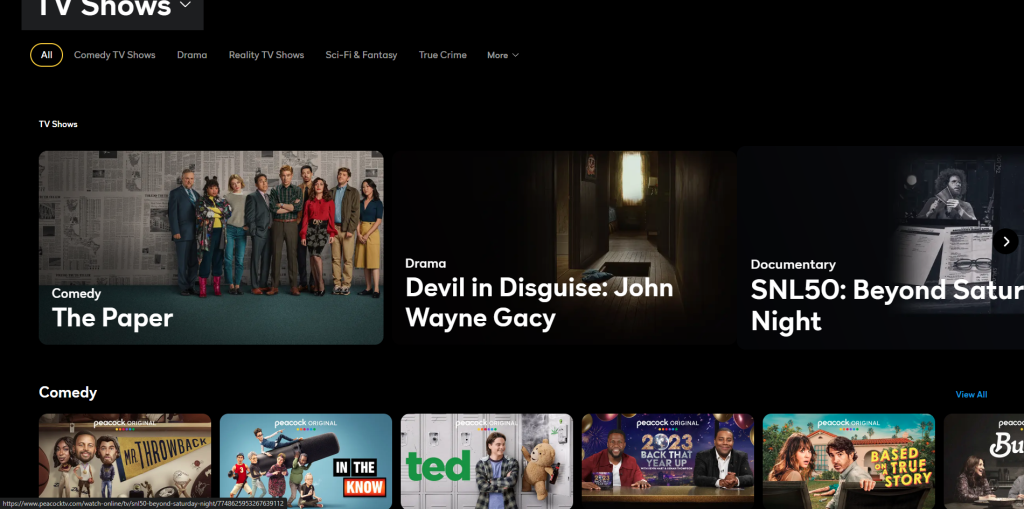This screenshot has width=1024, height=509.
Task: Select the Mr. Throwback show thumbnail
Action: point(125,458)
